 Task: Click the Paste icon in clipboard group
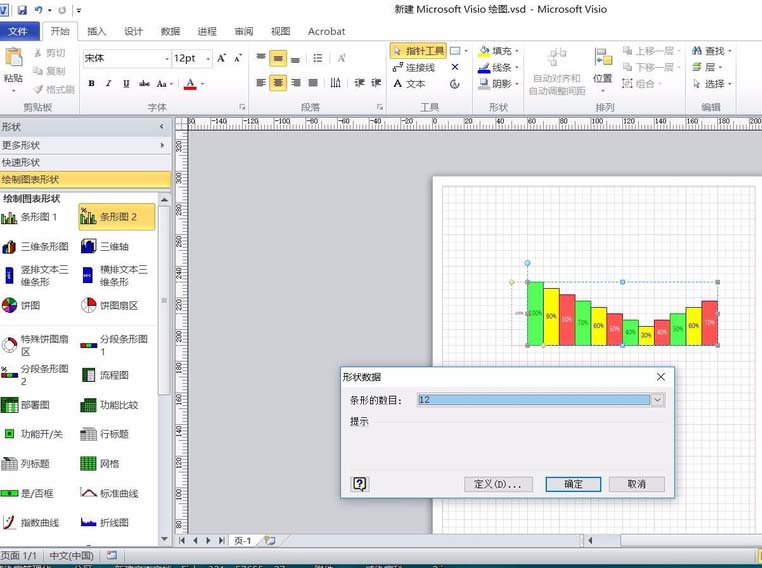(13, 58)
